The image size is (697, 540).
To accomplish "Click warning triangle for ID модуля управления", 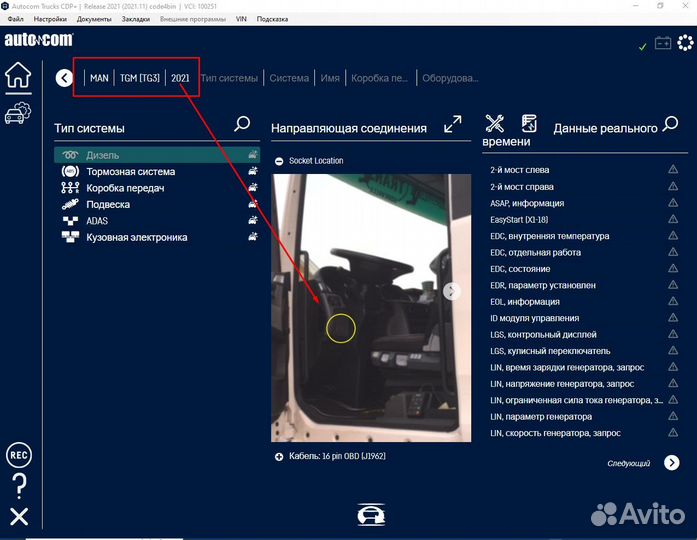I will (x=673, y=318).
